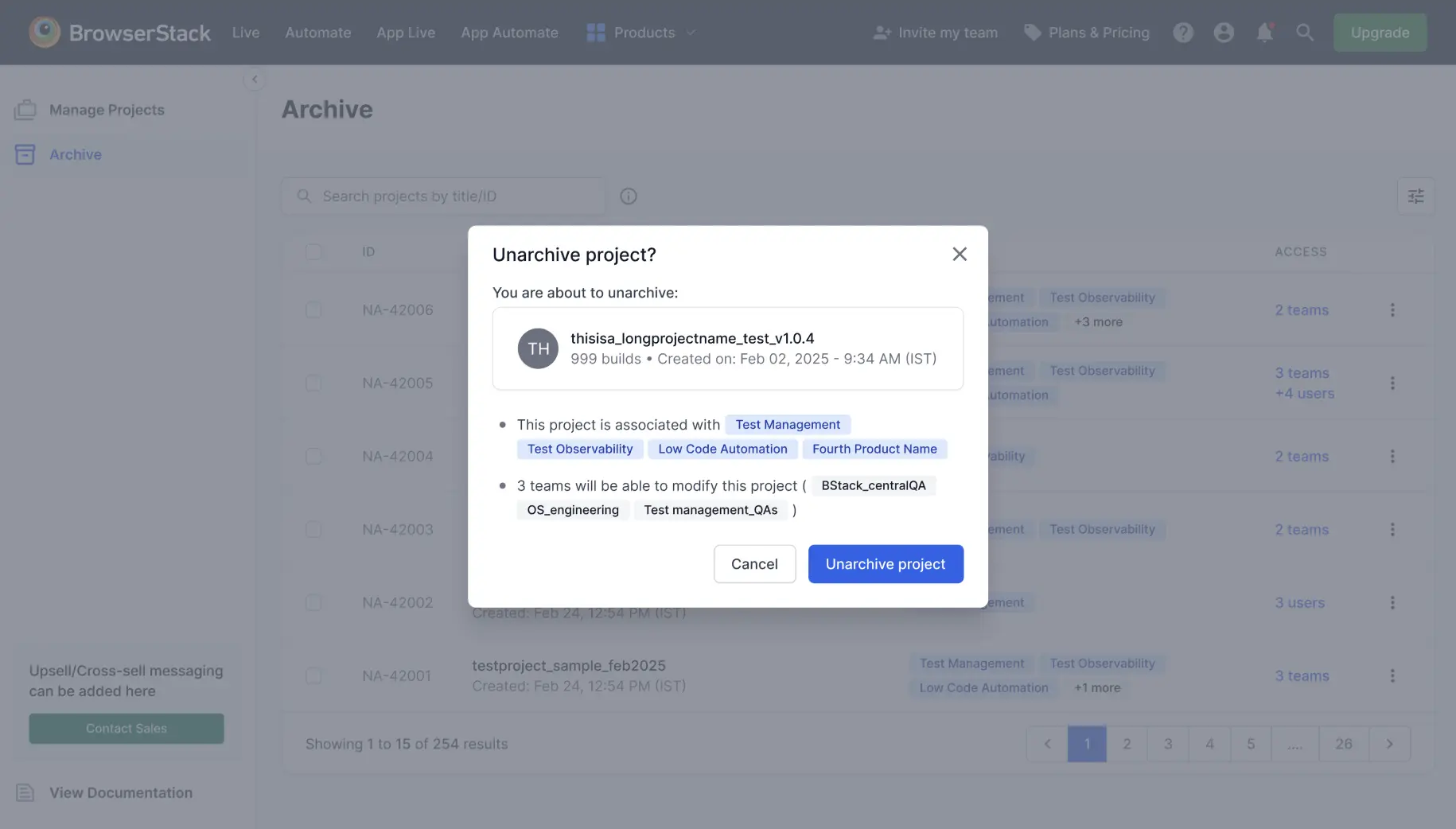Check the box for NA-42004

[x=313, y=457]
